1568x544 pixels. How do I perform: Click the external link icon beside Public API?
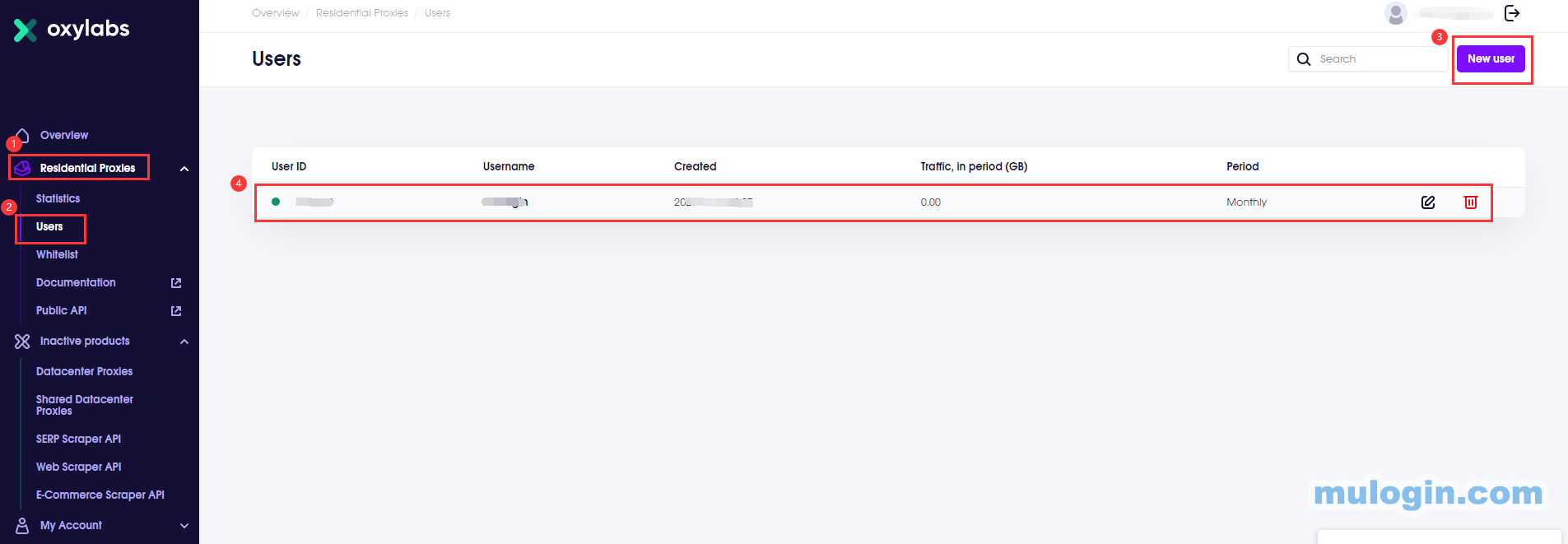click(176, 311)
